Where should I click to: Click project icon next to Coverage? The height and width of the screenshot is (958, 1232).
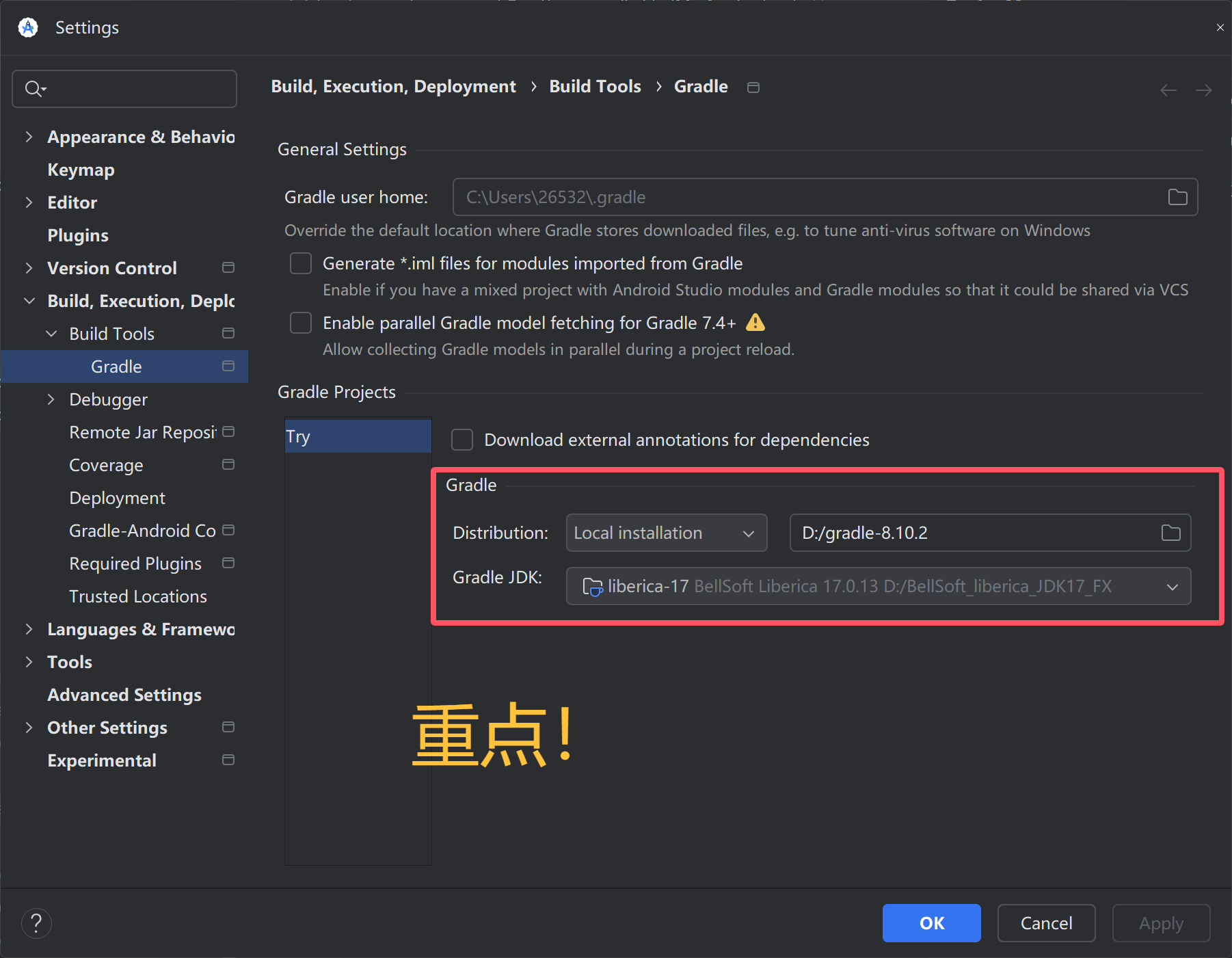tap(228, 464)
